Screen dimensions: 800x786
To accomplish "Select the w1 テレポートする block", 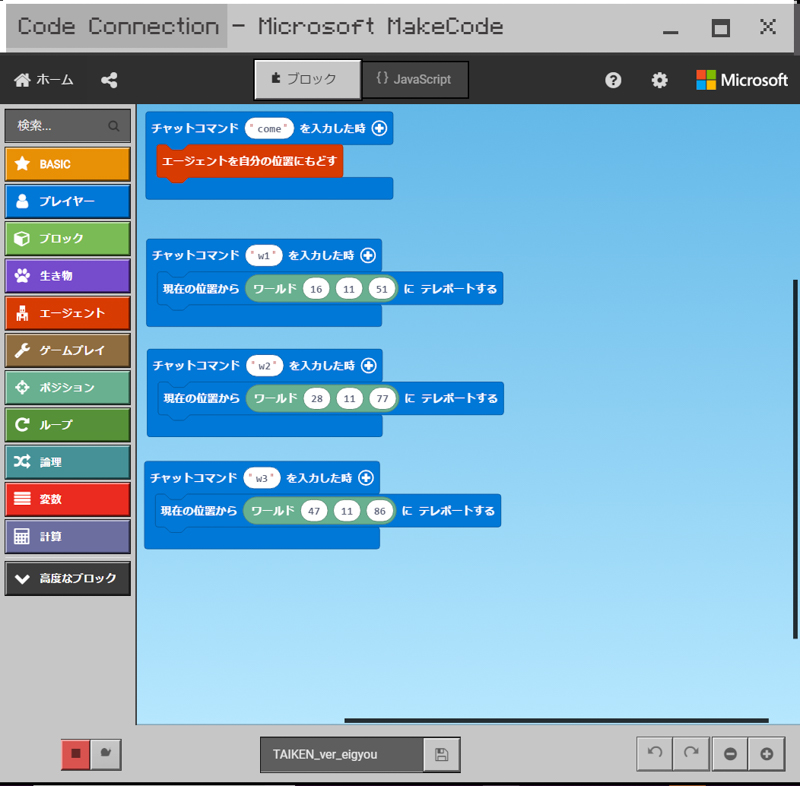I will click(457, 289).
